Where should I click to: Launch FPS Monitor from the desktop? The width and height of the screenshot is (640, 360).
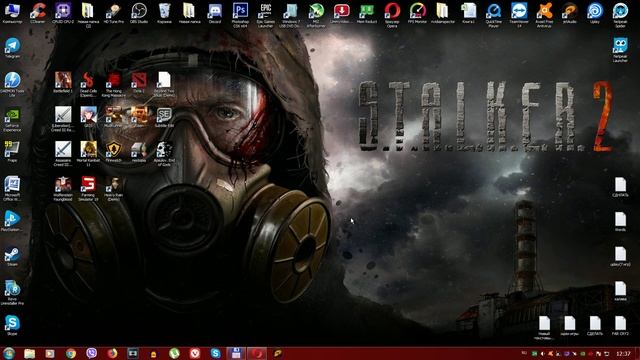point(417,13)
